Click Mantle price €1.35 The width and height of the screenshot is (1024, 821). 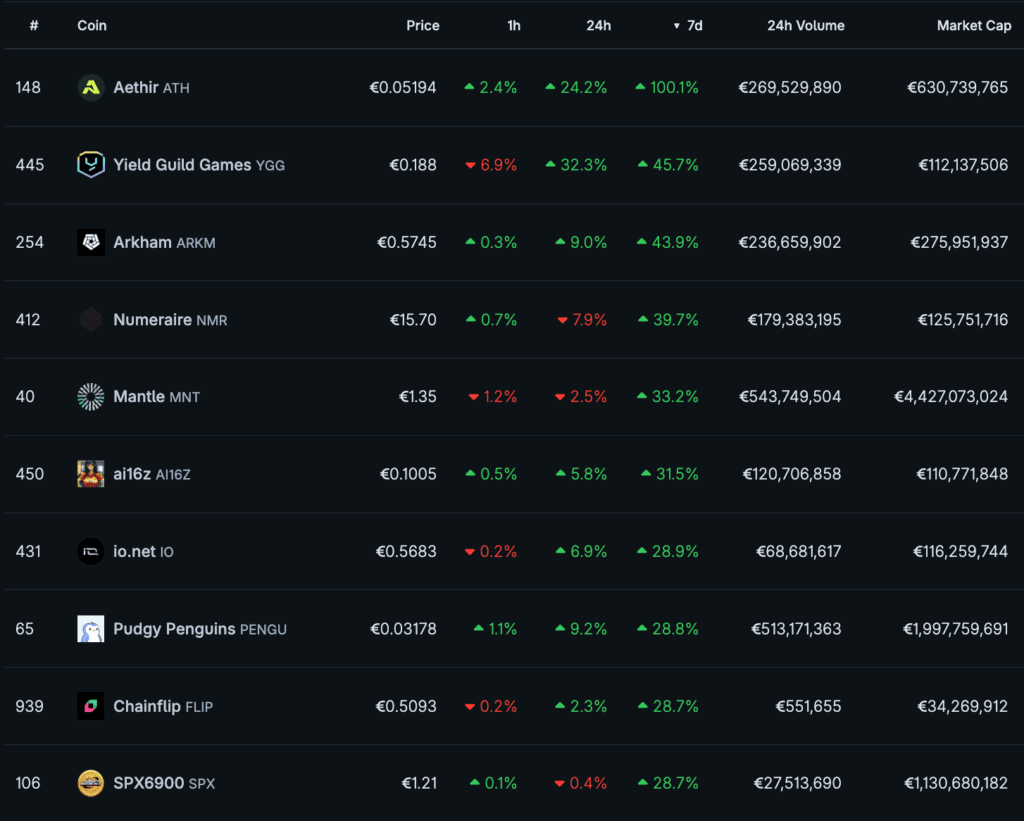[417, 396]
